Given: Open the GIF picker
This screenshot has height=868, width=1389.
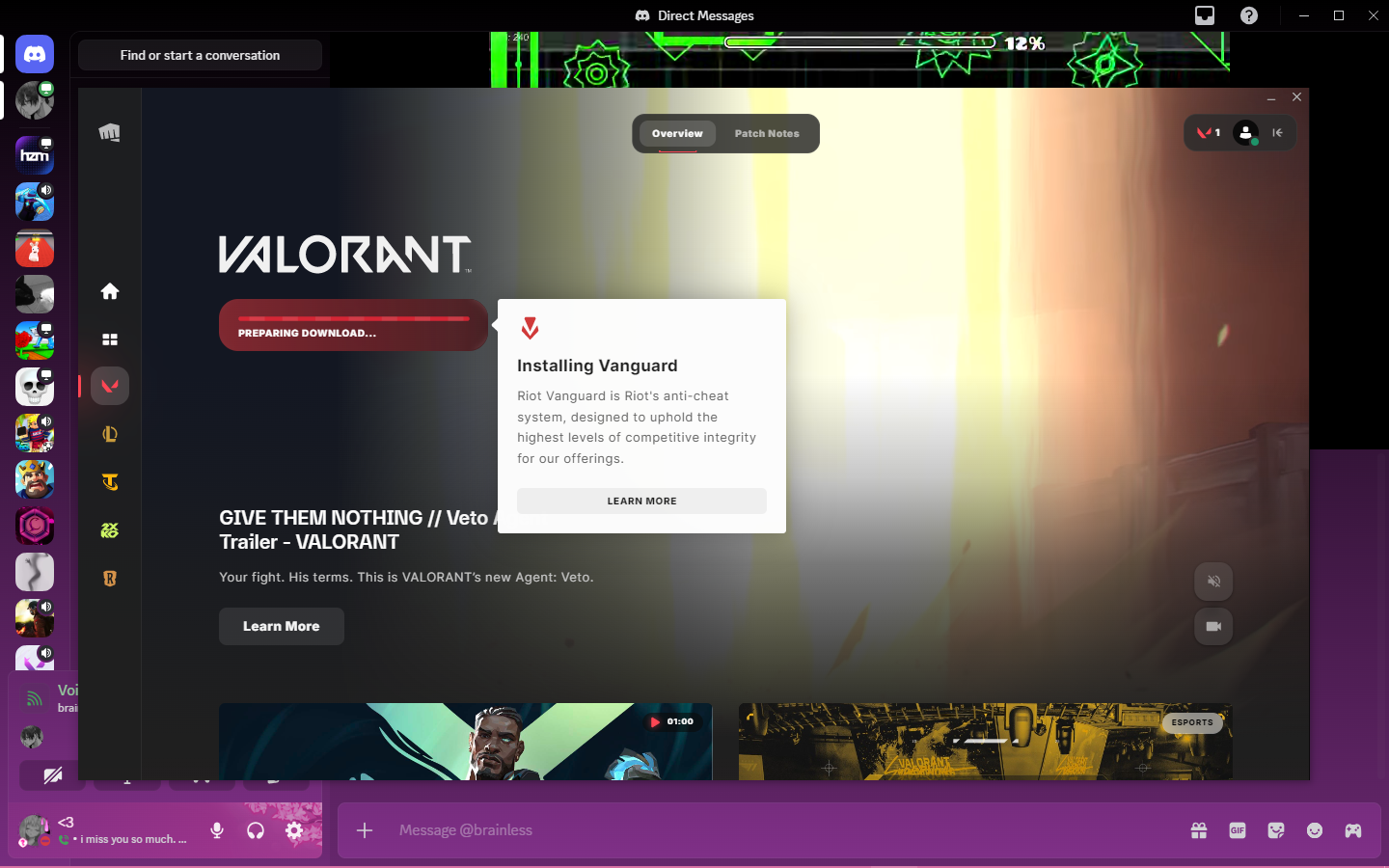Looking at the screenshot, I should (1238, 830).
